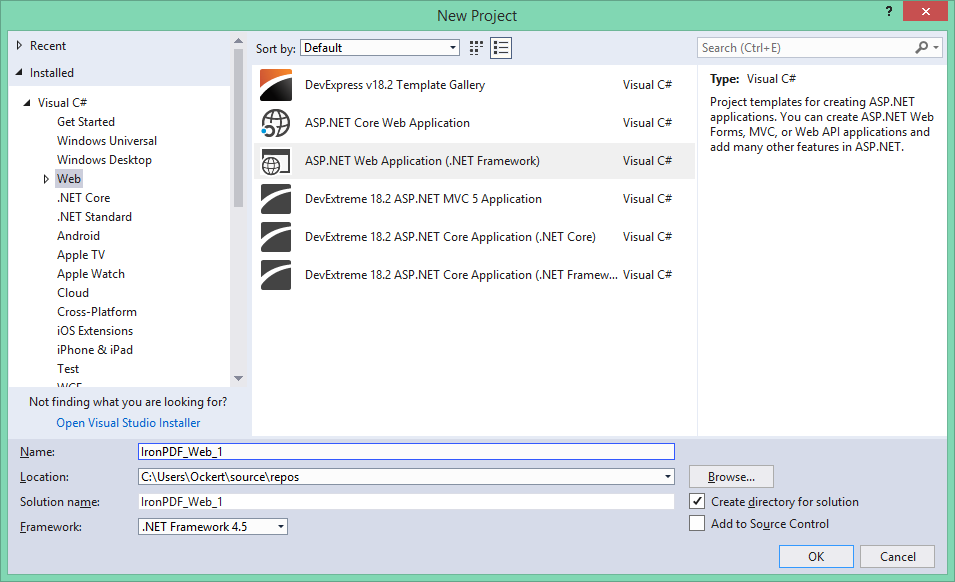
Task: Close the New Project dialog
Action: (x=925, y=12)
